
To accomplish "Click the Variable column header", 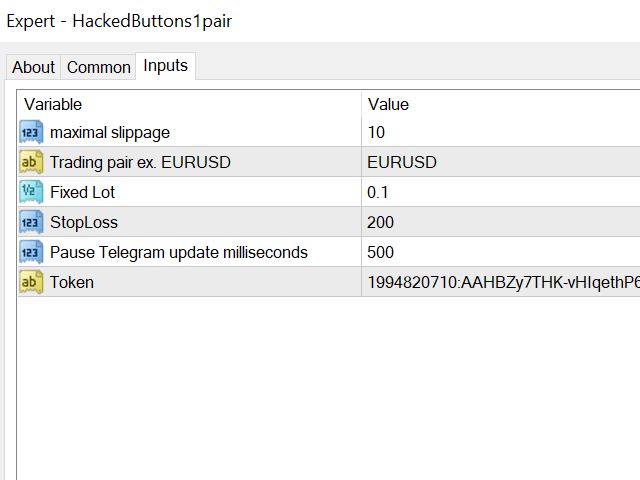I will (x=190, y=104).
